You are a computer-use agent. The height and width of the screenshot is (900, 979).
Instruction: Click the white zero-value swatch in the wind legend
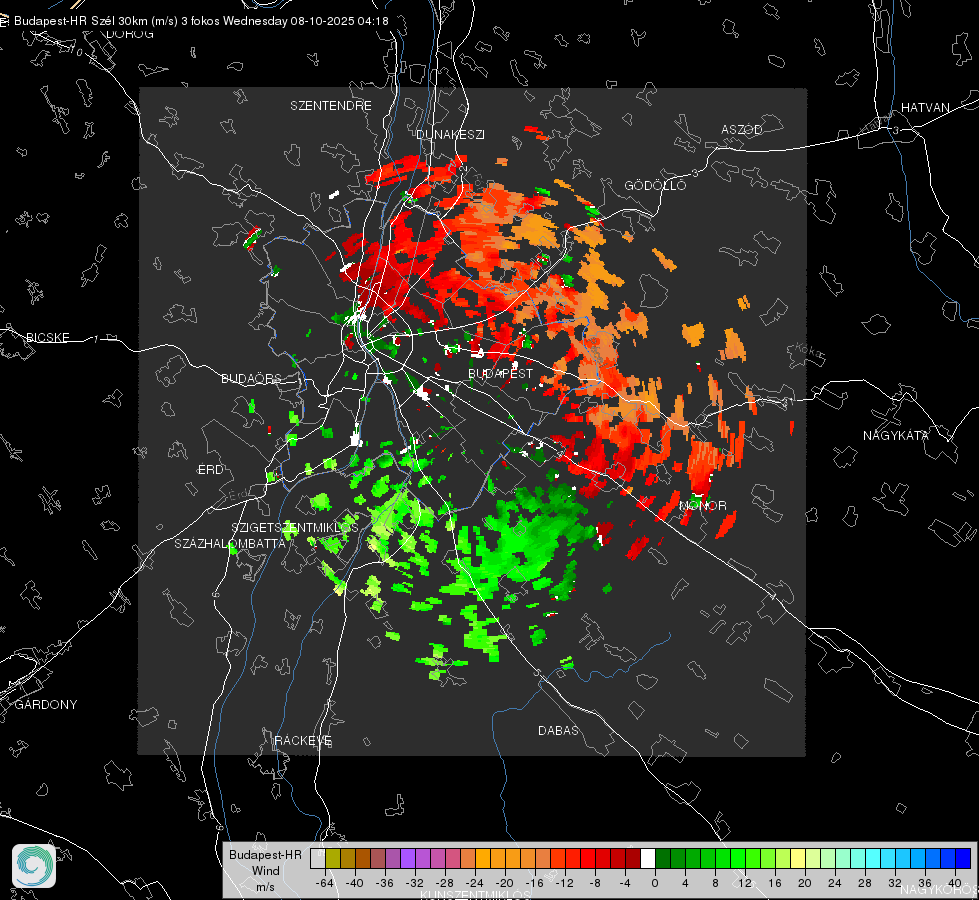click(x=648, y=859)
